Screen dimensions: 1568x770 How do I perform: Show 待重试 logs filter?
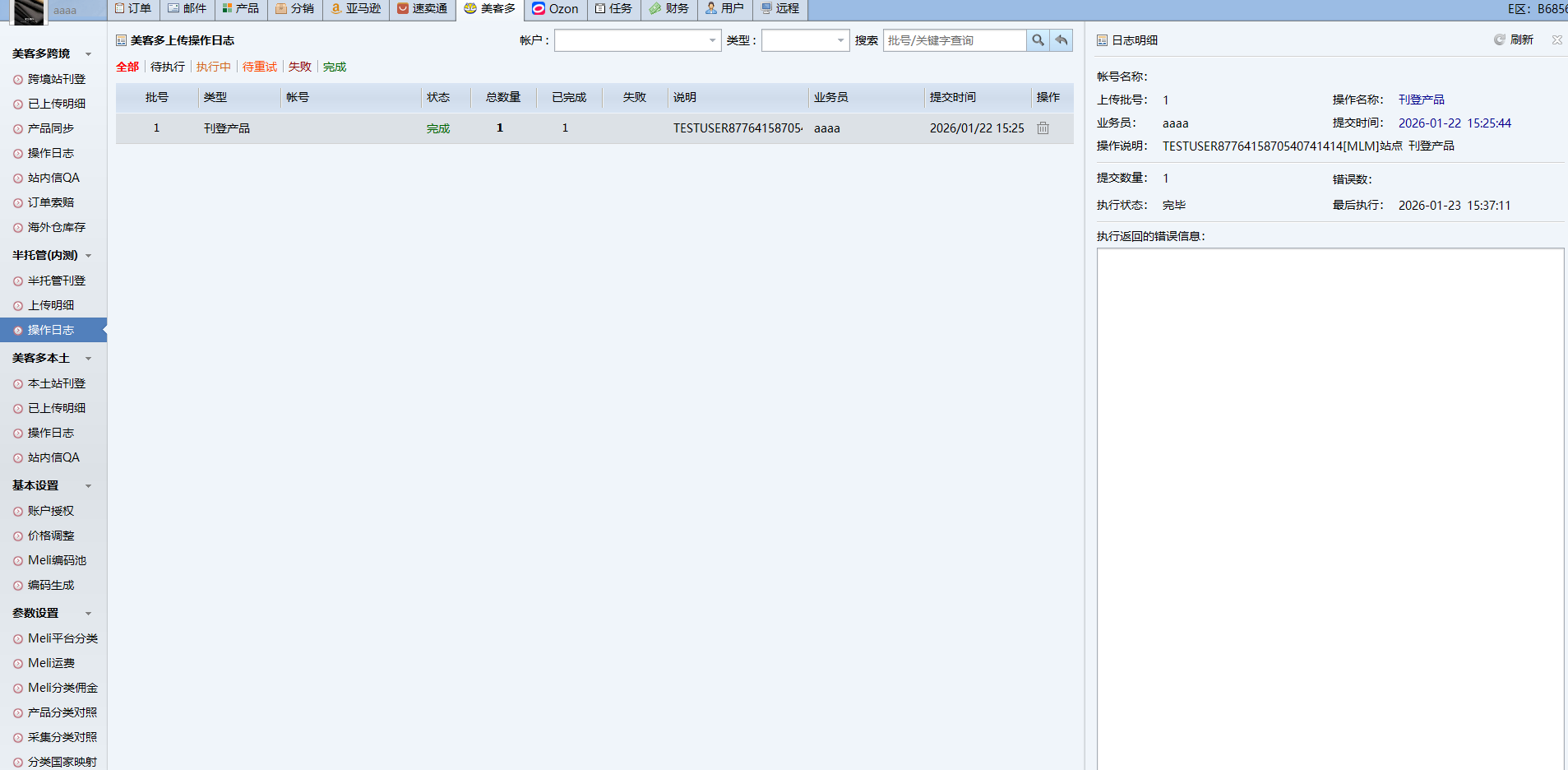click(259, 67)
